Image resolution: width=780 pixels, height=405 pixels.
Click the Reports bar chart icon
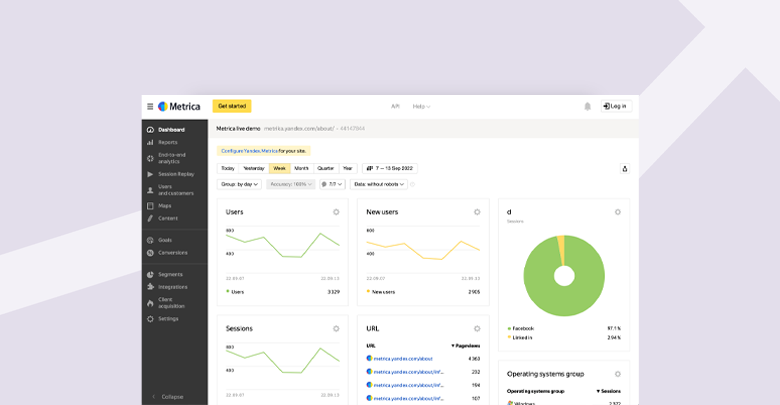150,142
